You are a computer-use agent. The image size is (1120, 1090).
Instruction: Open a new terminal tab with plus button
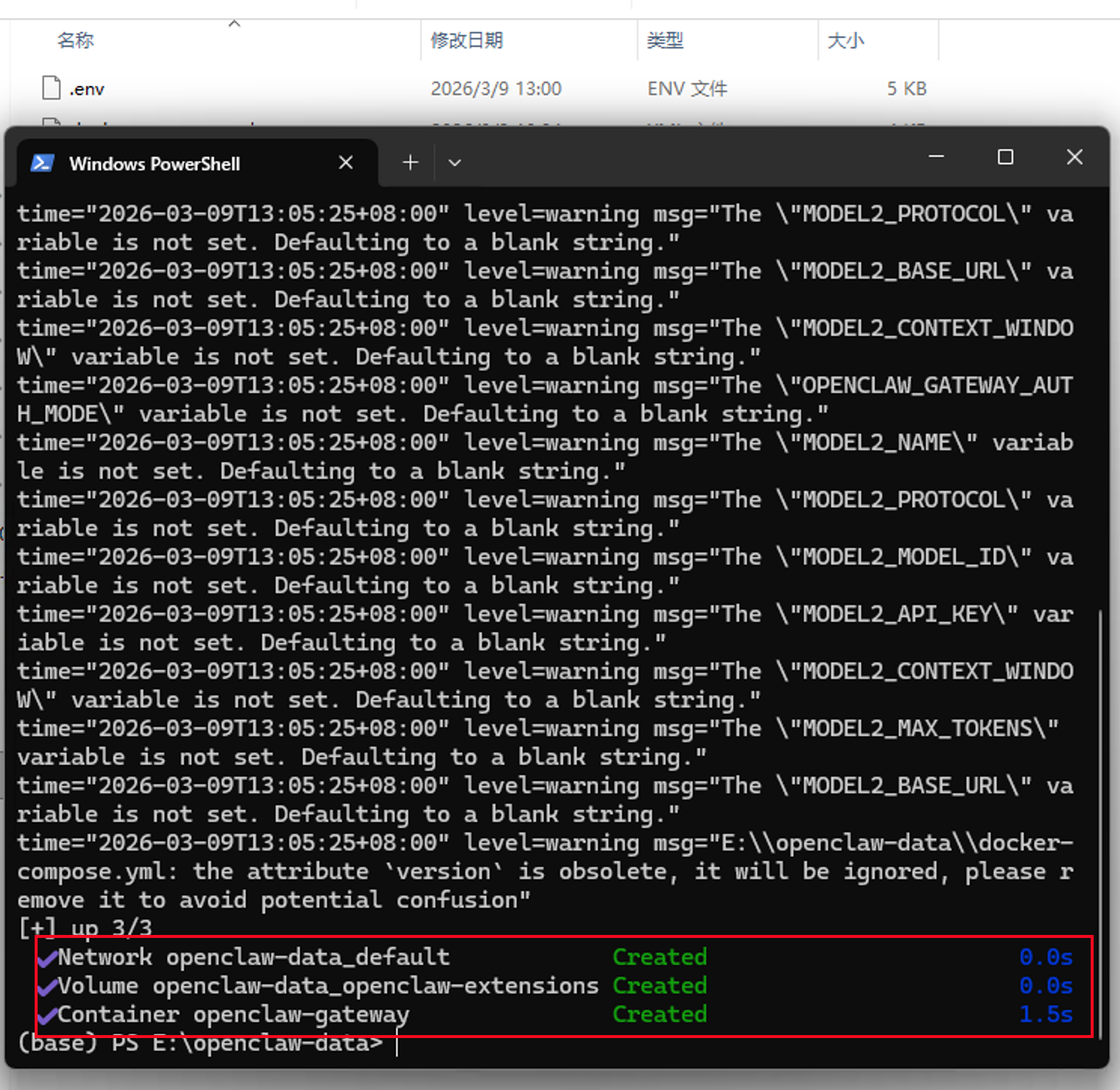coord(410,163)
